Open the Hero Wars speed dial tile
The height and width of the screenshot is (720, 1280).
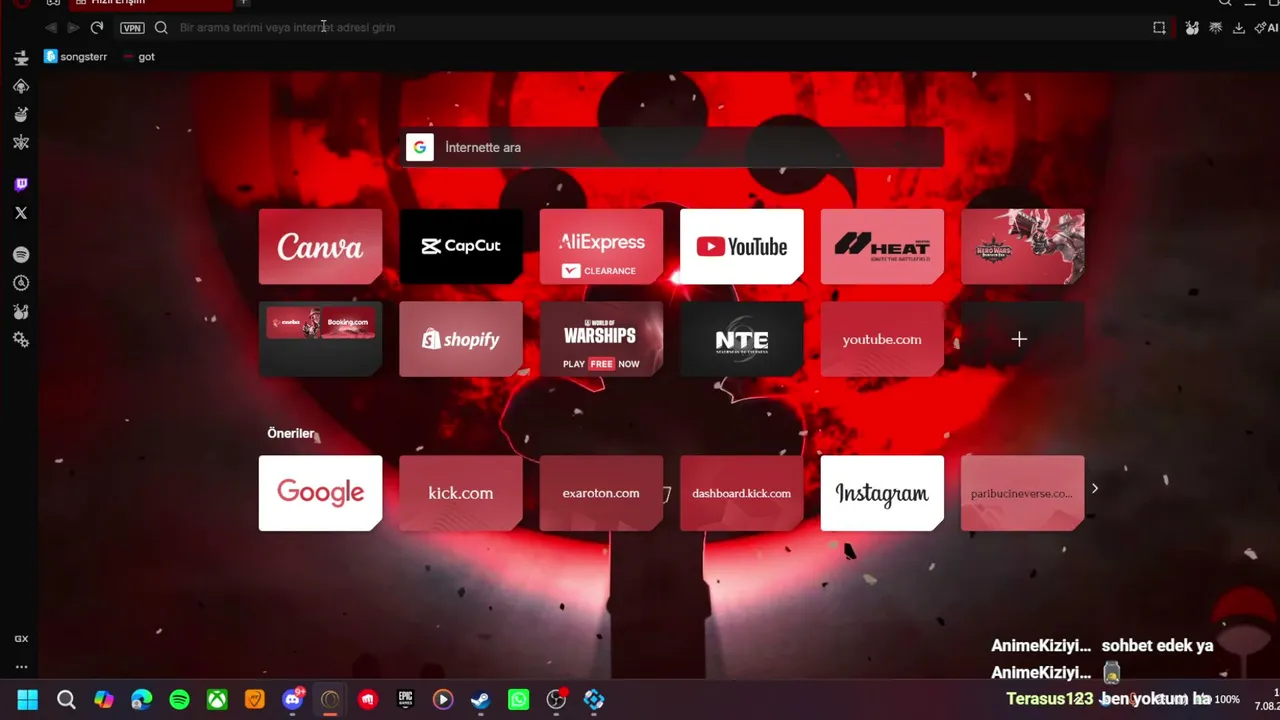click(1022, 247)
